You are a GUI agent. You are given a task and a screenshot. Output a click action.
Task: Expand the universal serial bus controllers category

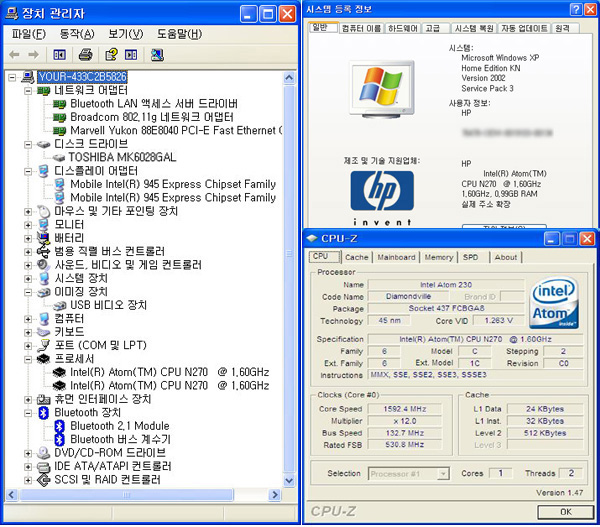pos(28,251)
